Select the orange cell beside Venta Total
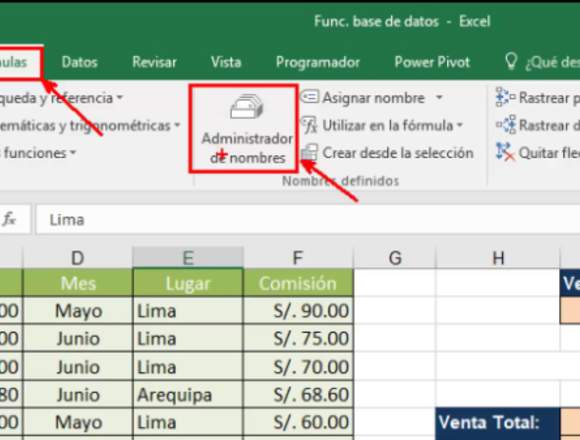The image size is (580, 440). [x=570, y=423]
